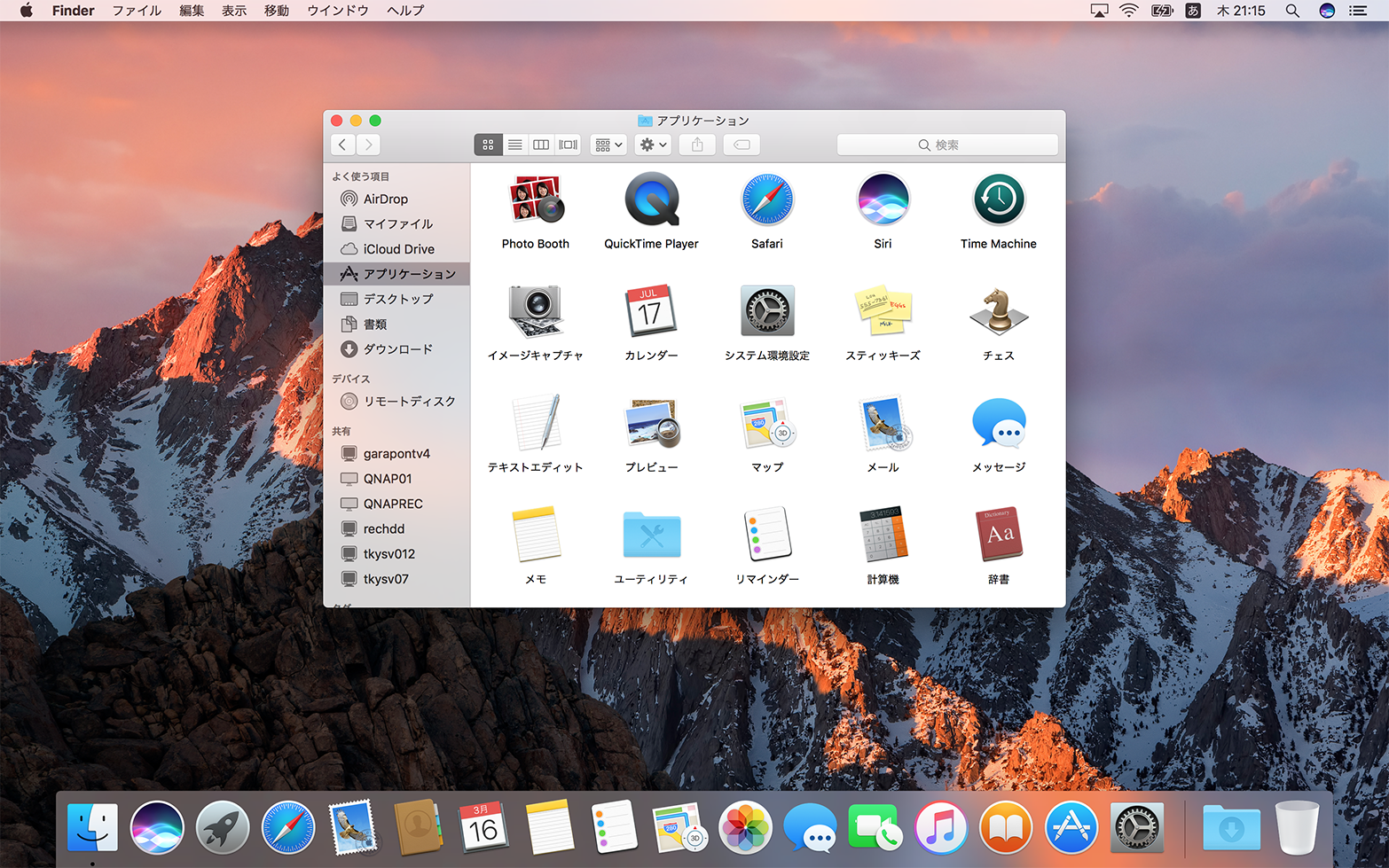
Task: Select the スティッキーズ app icon
Action: tap(883, 312)
